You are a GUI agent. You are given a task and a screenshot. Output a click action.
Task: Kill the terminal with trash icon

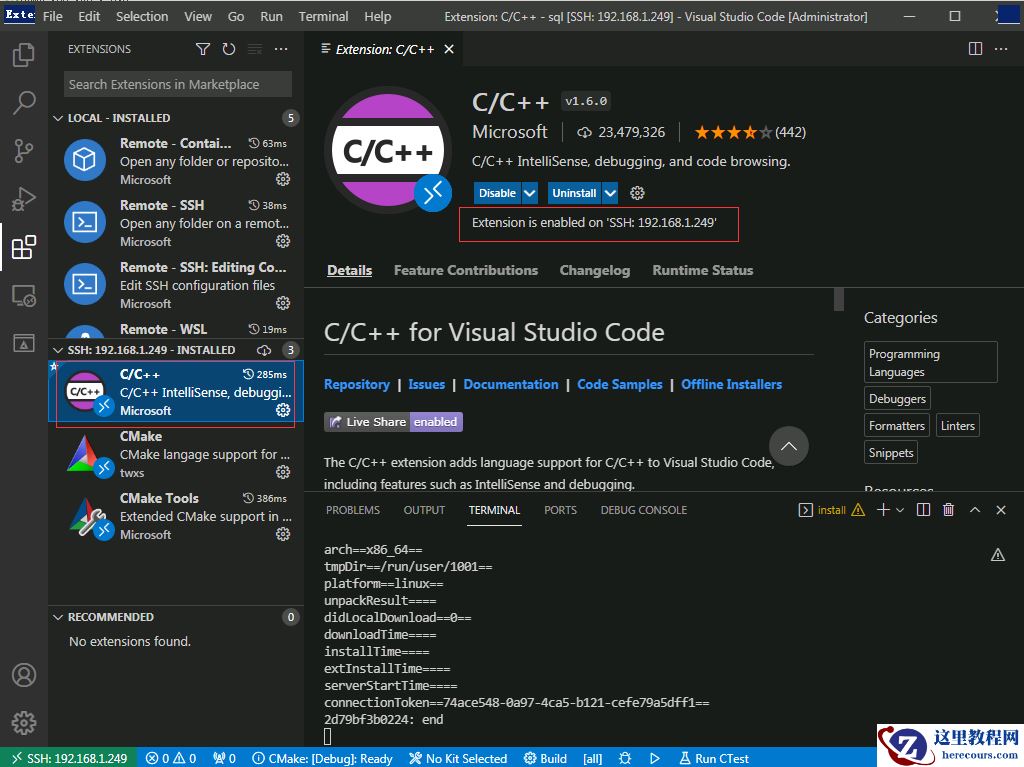tap(948, 510)
